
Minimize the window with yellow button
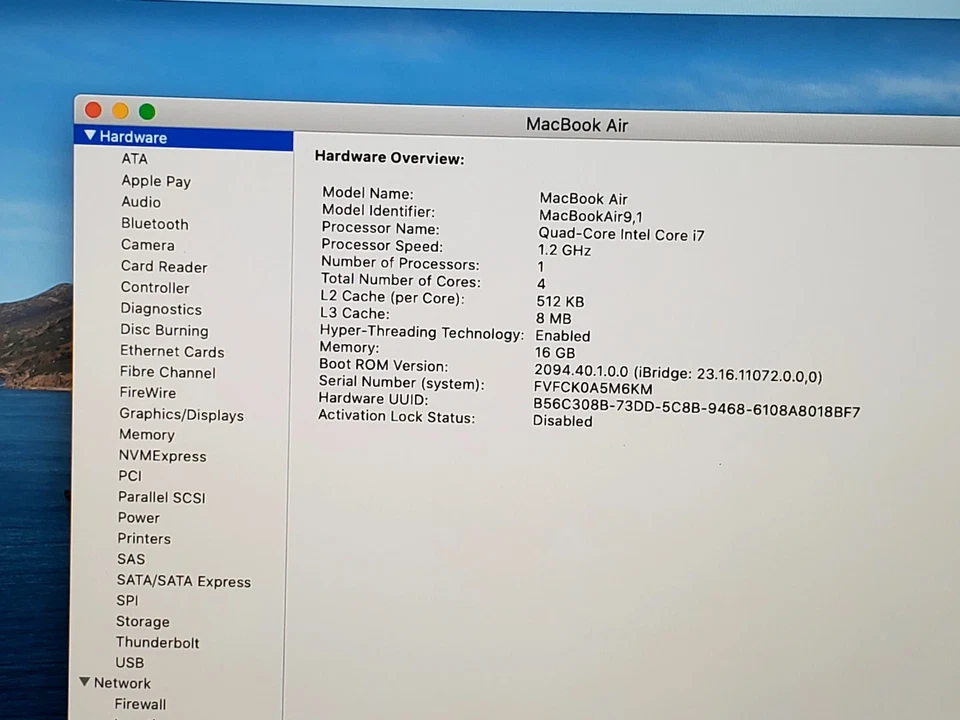[x=120, y=111]
